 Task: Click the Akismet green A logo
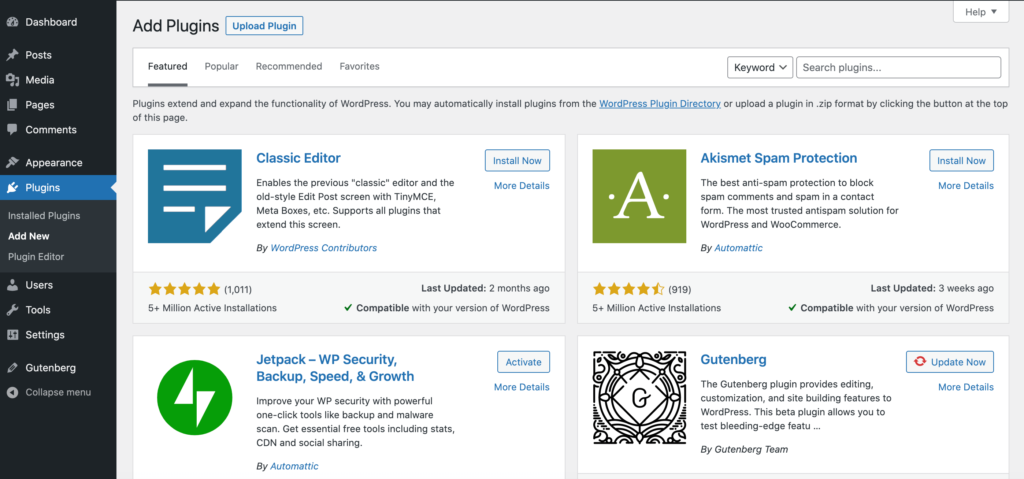pyautogui.click(x=639, y=196)
